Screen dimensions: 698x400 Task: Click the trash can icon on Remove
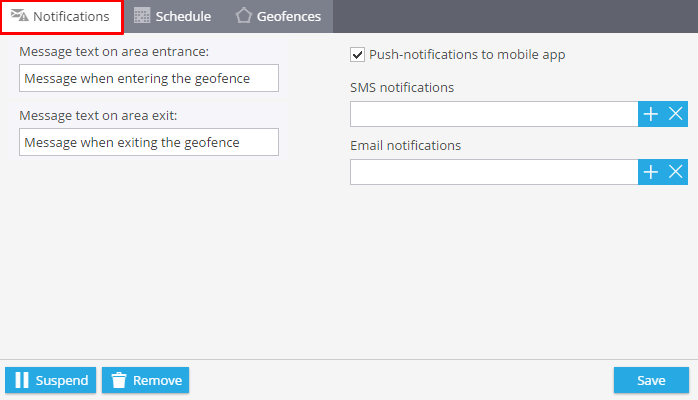119,380
